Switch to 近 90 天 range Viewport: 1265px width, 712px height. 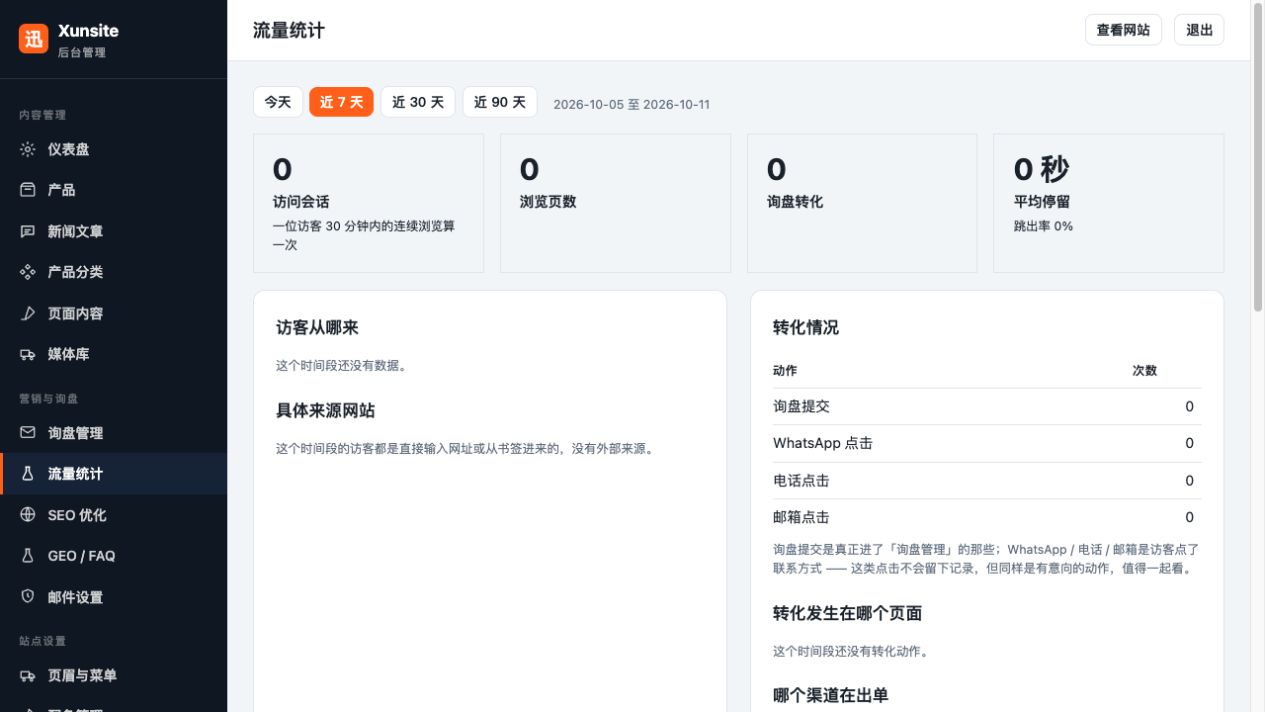pos(500,102)
